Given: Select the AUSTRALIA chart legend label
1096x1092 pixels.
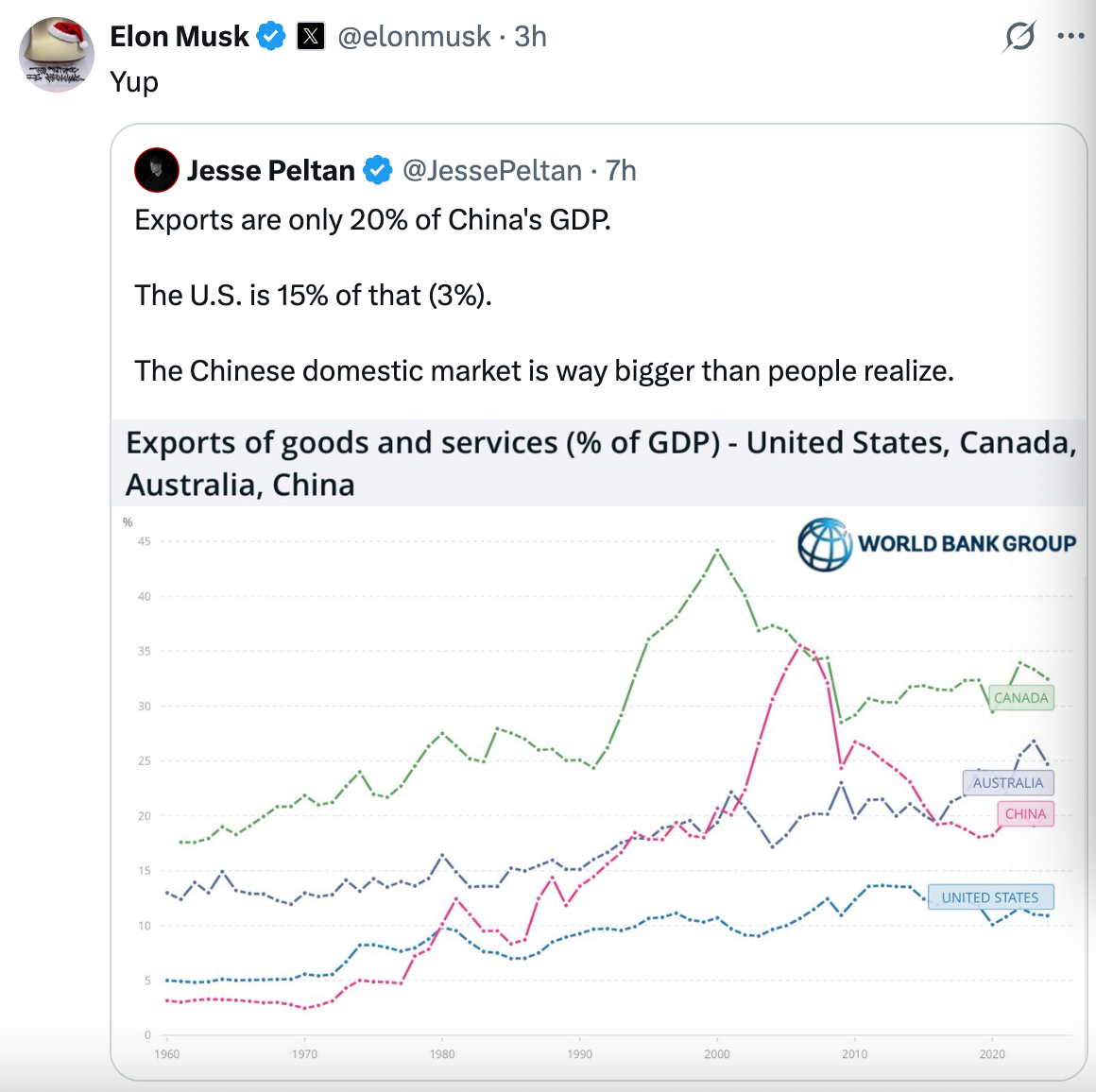Looking at the screenshot, I should 1008,783.
